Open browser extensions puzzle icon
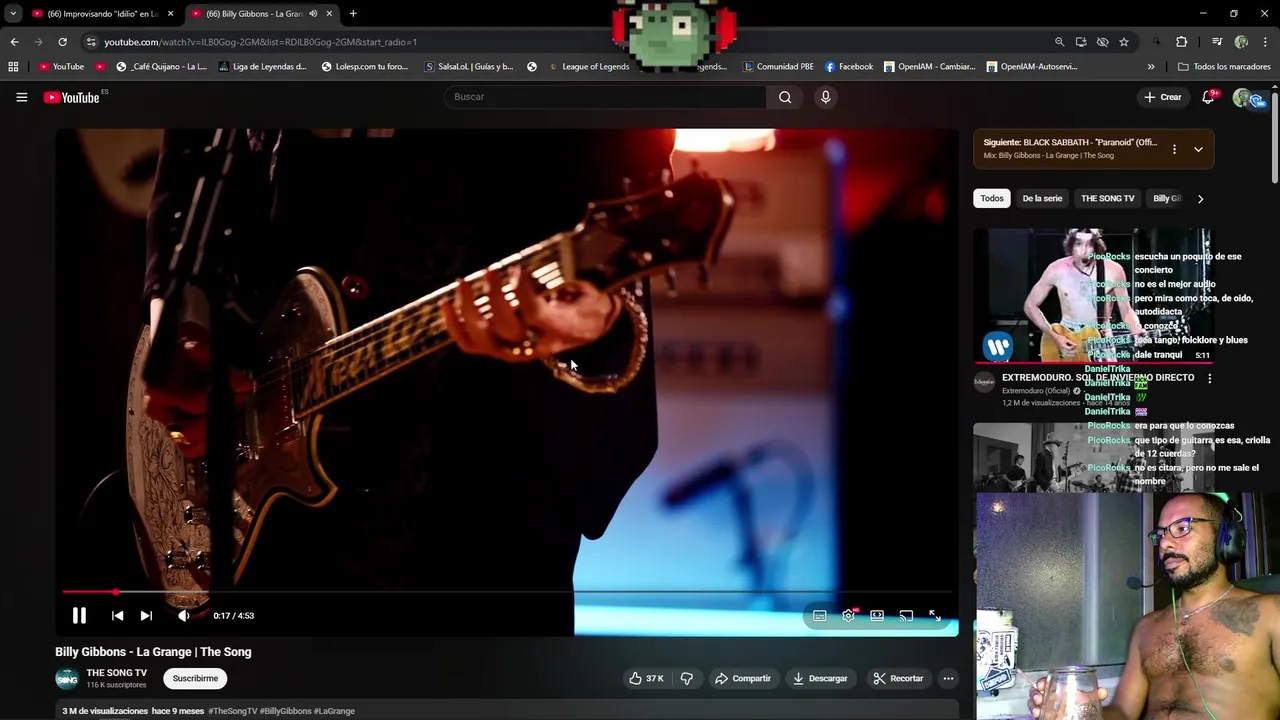The height and width of the screenshot is (720, 1280). [1182, 42]
